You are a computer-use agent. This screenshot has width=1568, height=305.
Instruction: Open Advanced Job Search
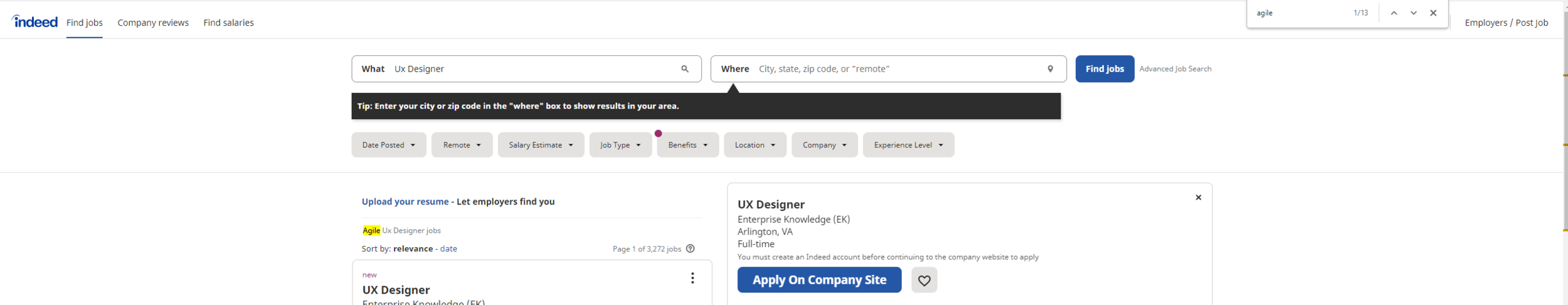[1175, 69]
